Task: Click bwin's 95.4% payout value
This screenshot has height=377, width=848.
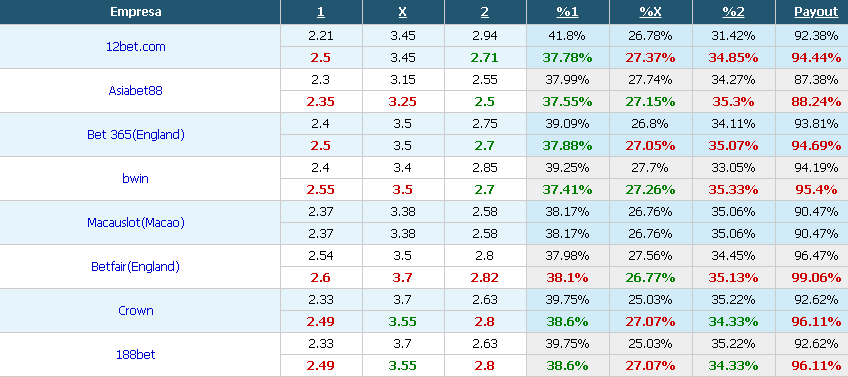Action: (816, 190)
